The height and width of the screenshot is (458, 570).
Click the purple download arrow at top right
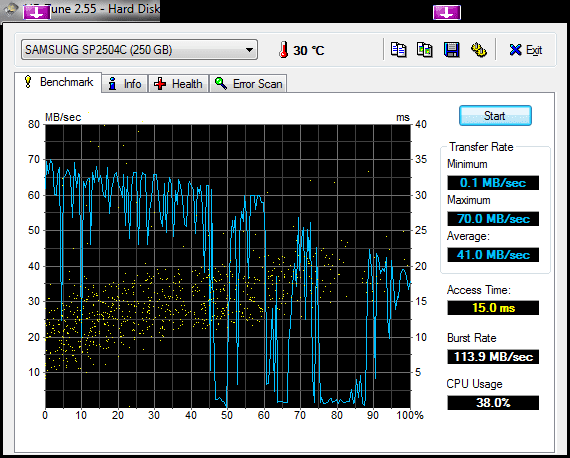(x=447, y=12)
